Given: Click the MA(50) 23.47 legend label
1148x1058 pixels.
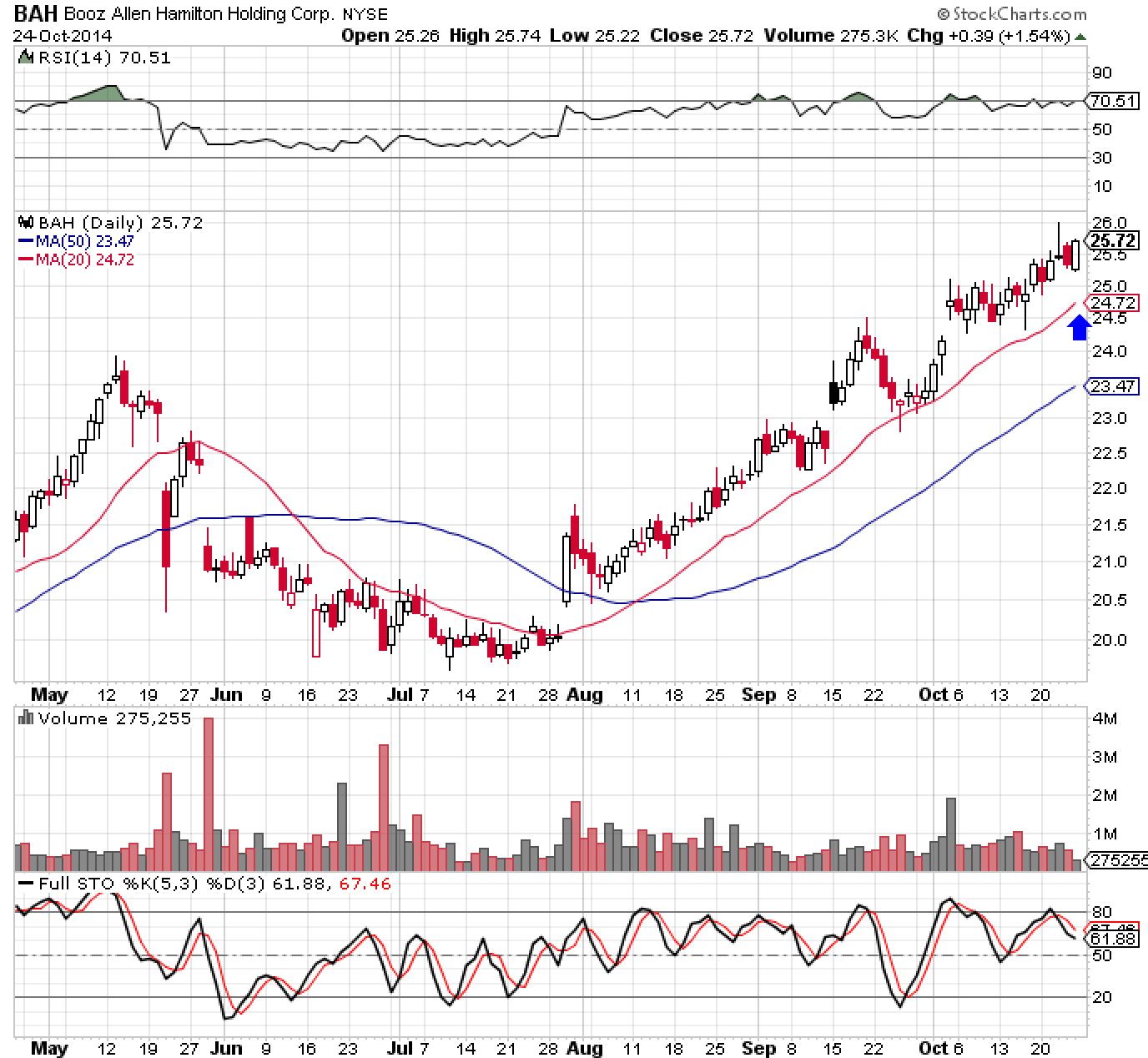Looking at the screenshot, I should (x=84, y=241).
